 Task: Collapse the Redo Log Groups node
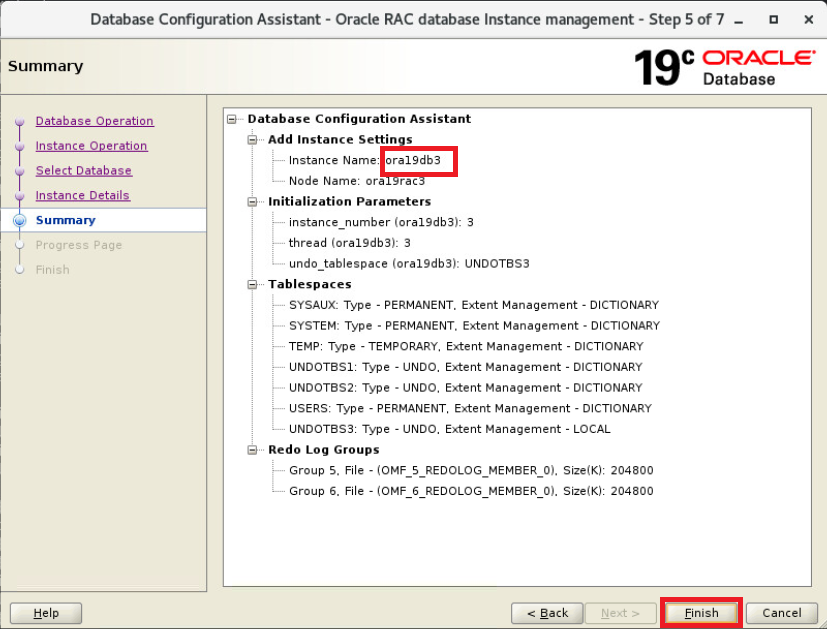click(x=252, y=450)
